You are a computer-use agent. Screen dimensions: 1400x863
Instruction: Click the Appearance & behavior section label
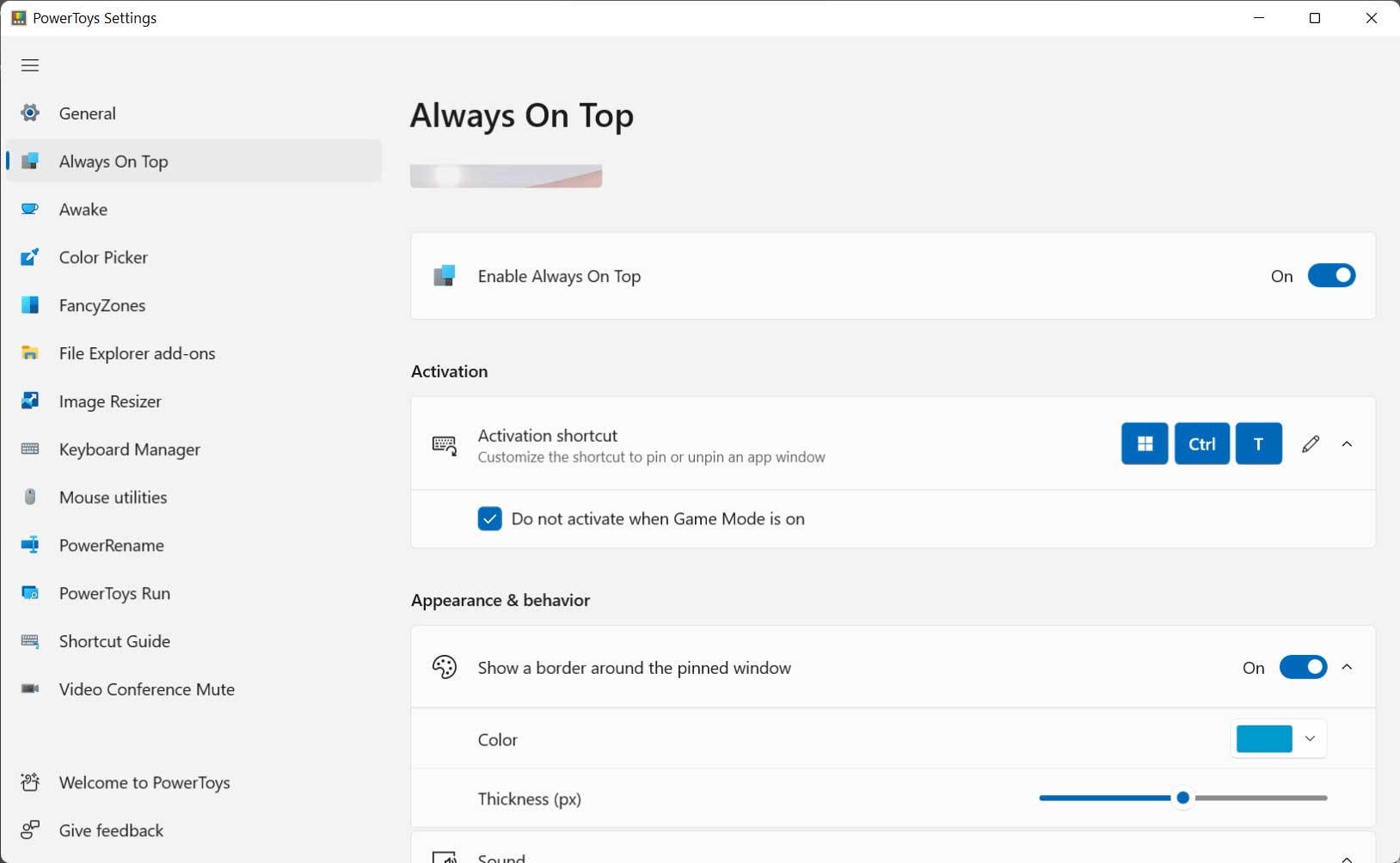500,600
